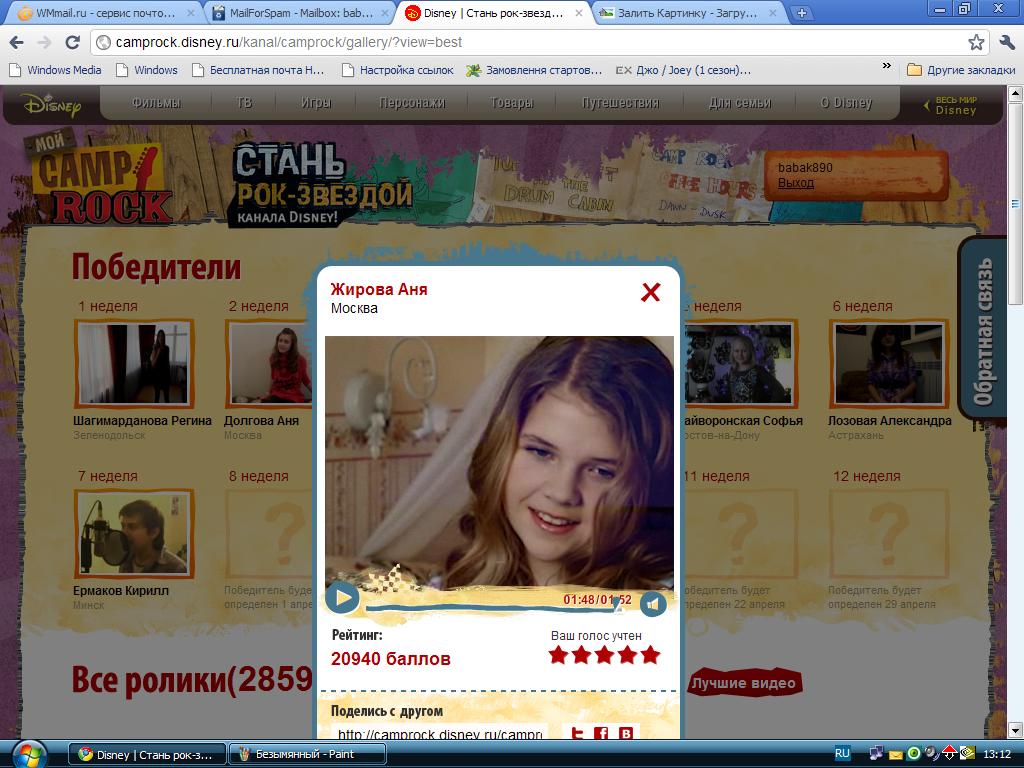Image resolution: width=1024 pixels, height=768 pixels.
Task: Mute the video with the speaker button
Action: pyautogui.click(x=653, y=604)
